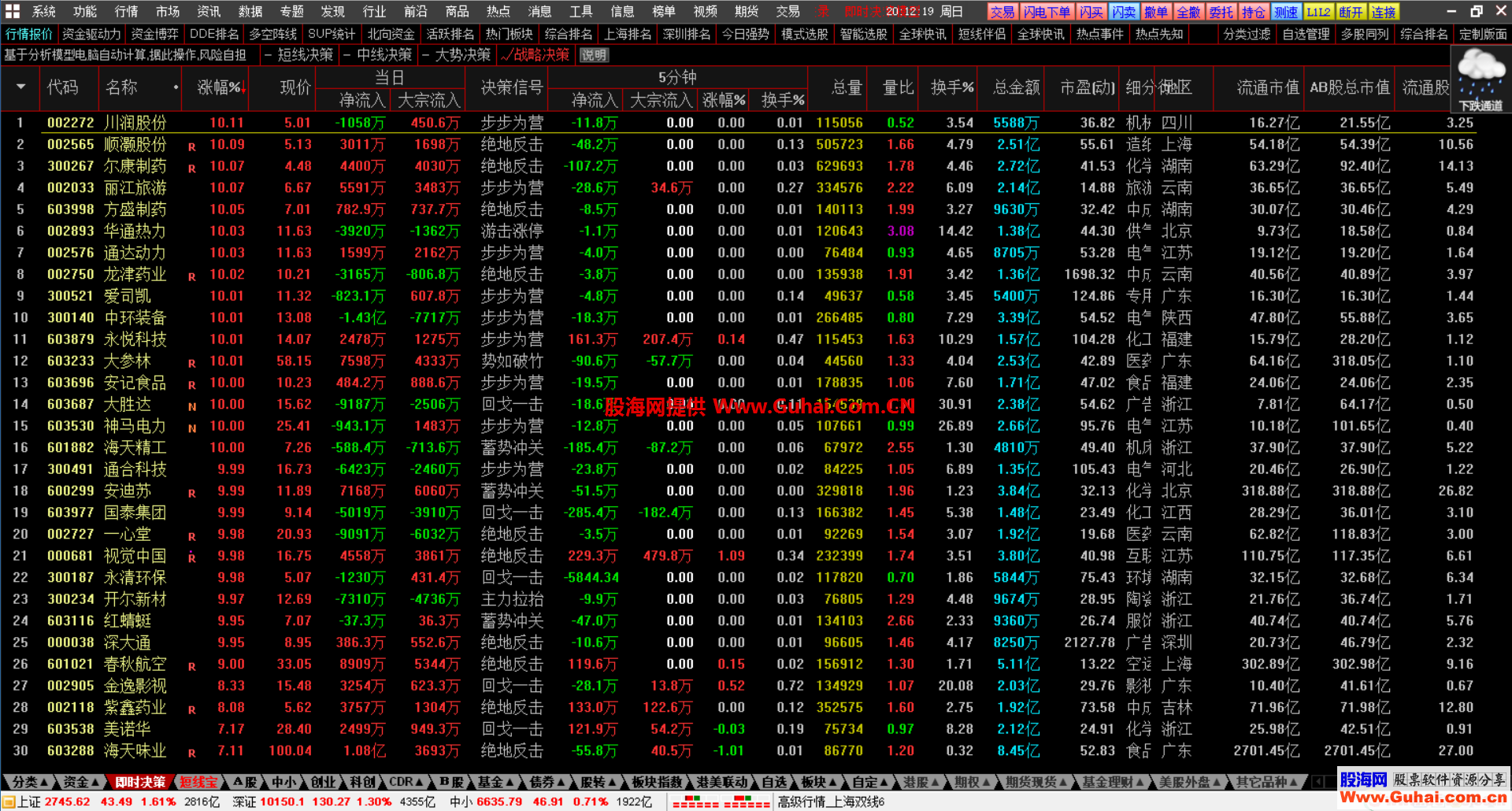The image size is (1512, 811).
Task: Click the 定制版面 button
Action: pyautogui.click(x=1483, y=35)
